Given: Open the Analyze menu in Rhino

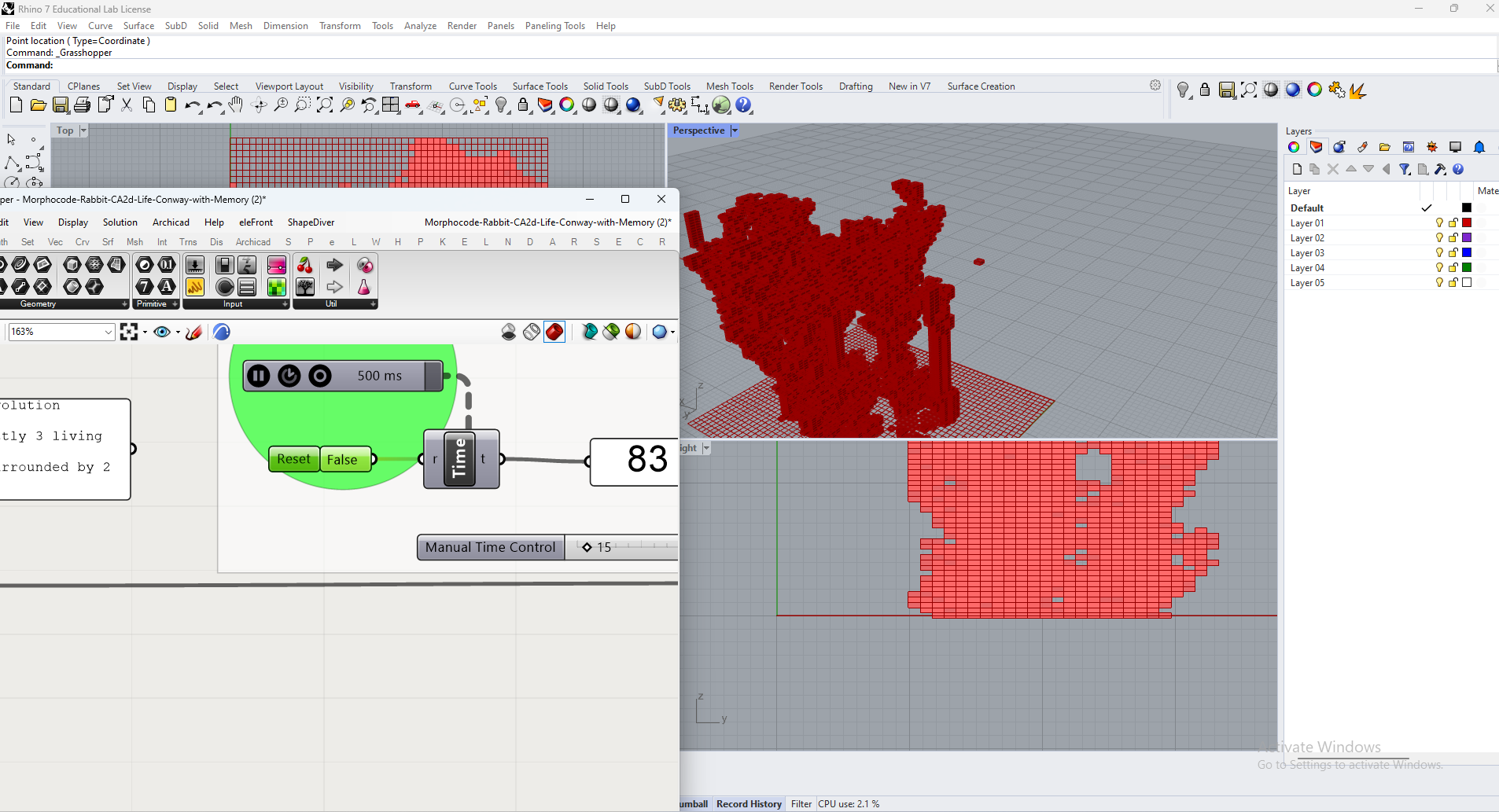Looking at the screenshot, I should [420, 26].
